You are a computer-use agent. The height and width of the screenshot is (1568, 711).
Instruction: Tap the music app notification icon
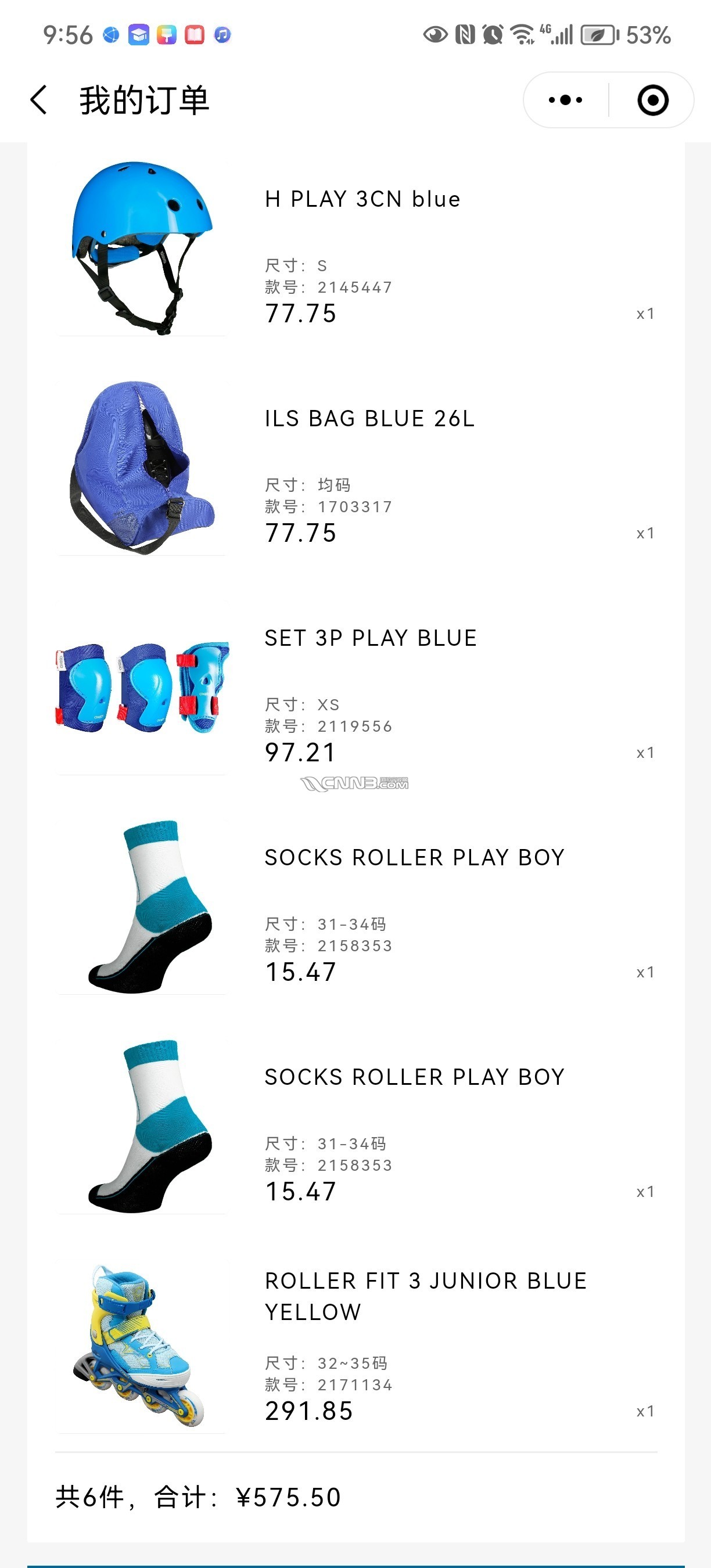[222, 35]
